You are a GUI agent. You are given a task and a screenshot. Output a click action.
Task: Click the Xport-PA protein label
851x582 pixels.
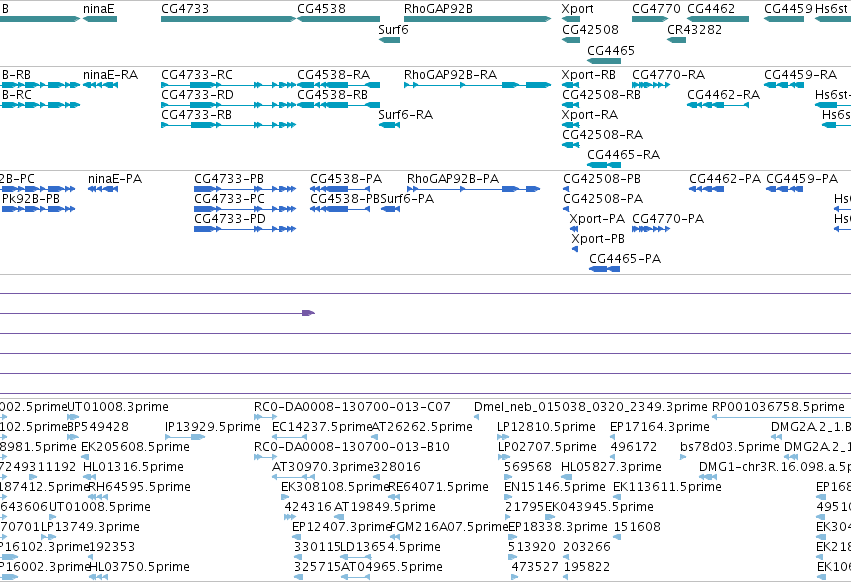click(597, 219)
